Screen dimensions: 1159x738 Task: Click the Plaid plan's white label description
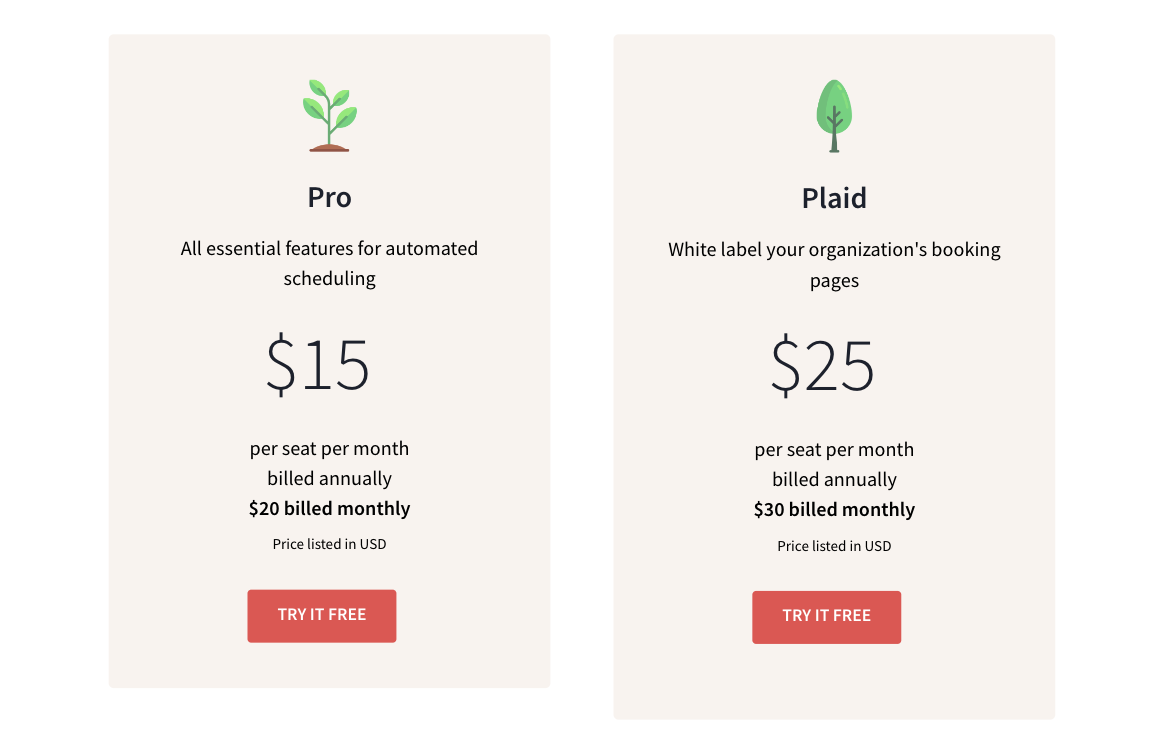click(x=834, y=264)
